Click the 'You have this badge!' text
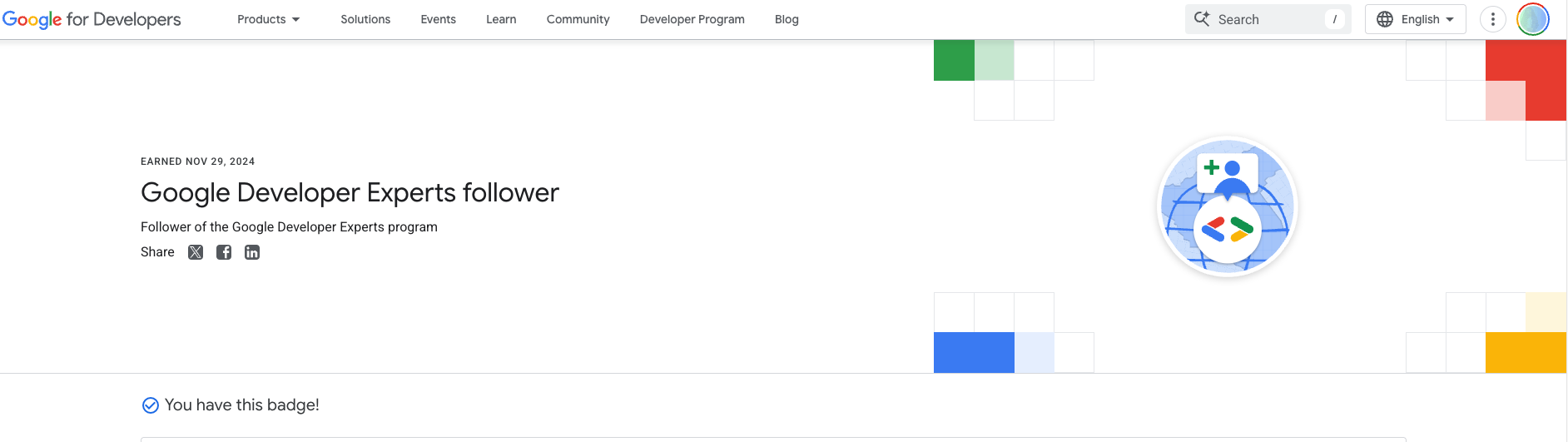This screenshot has width=1568, height=442. click(242, 405)
